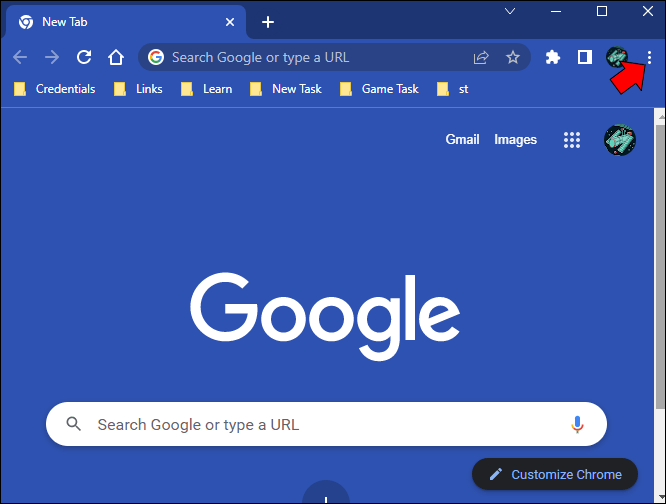Go back using the back arrow
Screen dimensions: 666x504
point(20,57)
